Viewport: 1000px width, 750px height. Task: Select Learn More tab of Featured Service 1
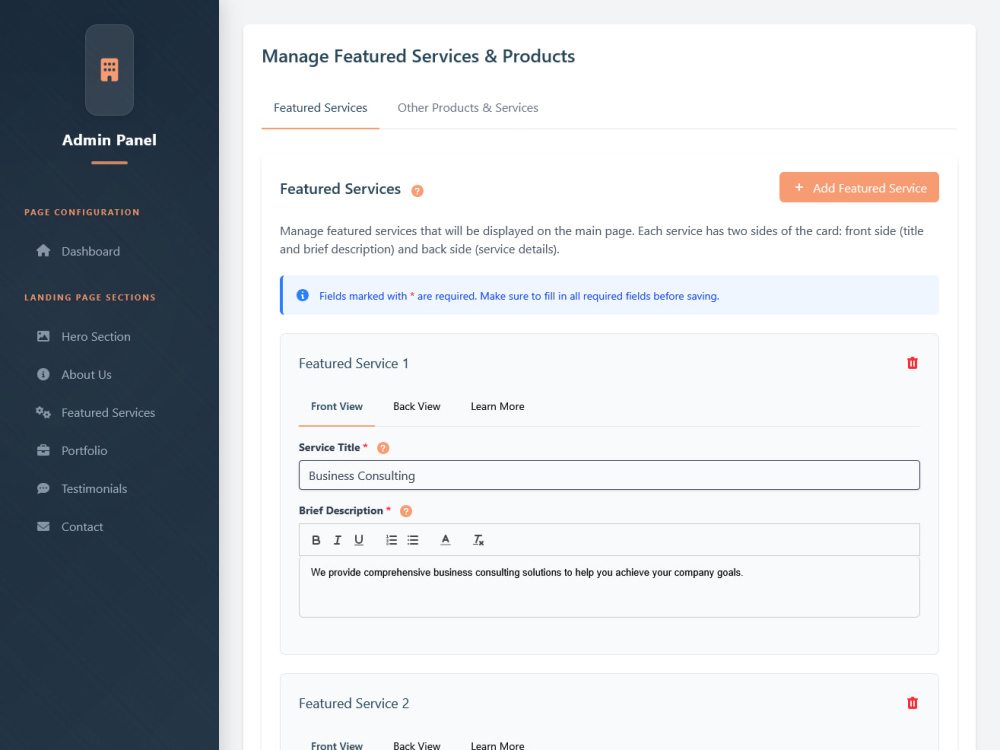click(x=497, y=407)
